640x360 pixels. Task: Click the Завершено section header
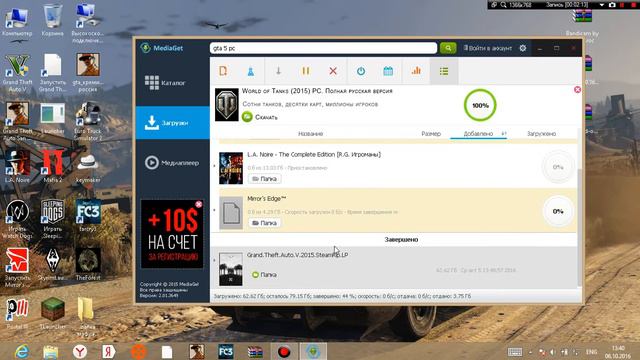coord(401,240)
